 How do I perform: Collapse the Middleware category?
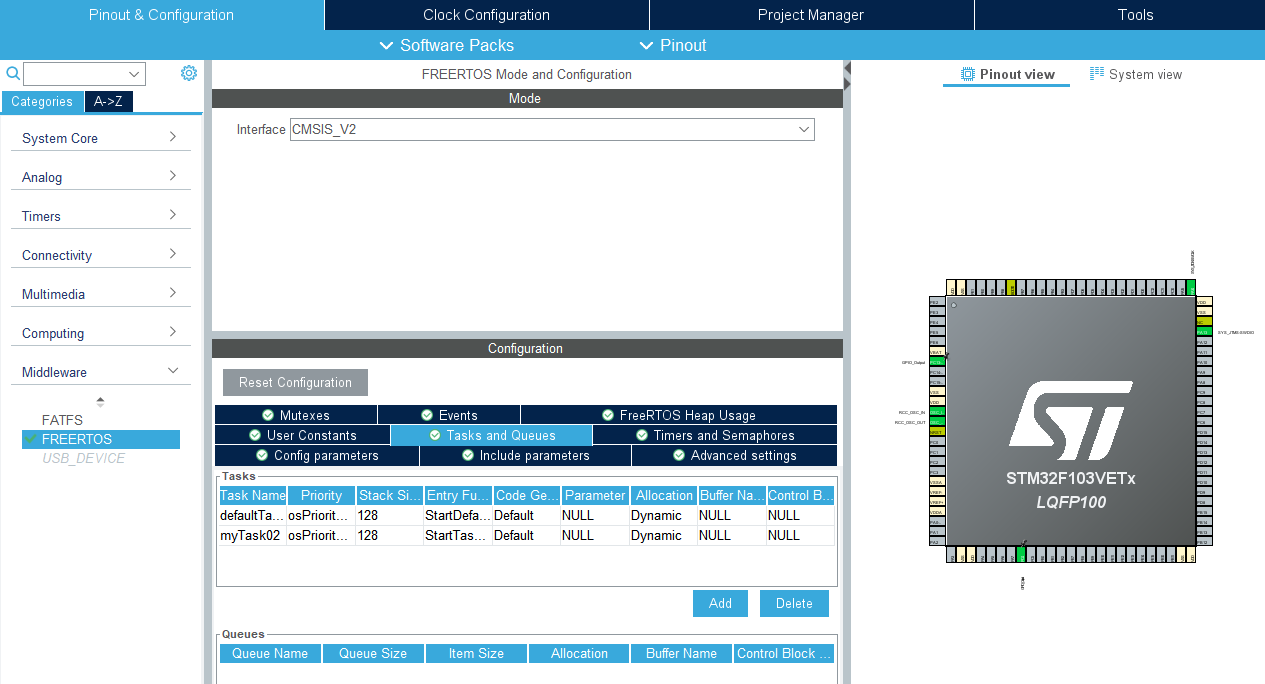click(172, 370)
